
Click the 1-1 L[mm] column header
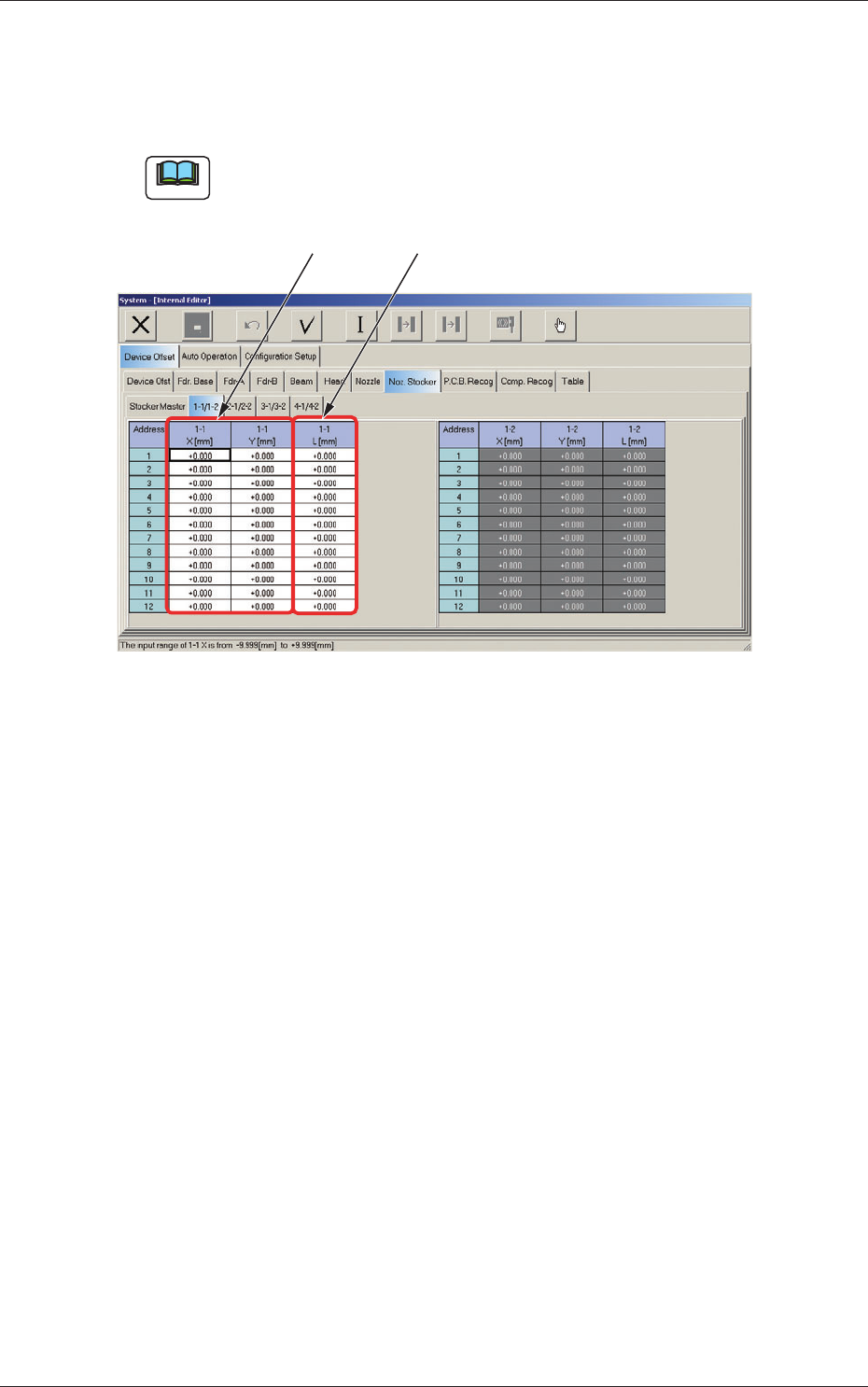[x=325, y=435]
